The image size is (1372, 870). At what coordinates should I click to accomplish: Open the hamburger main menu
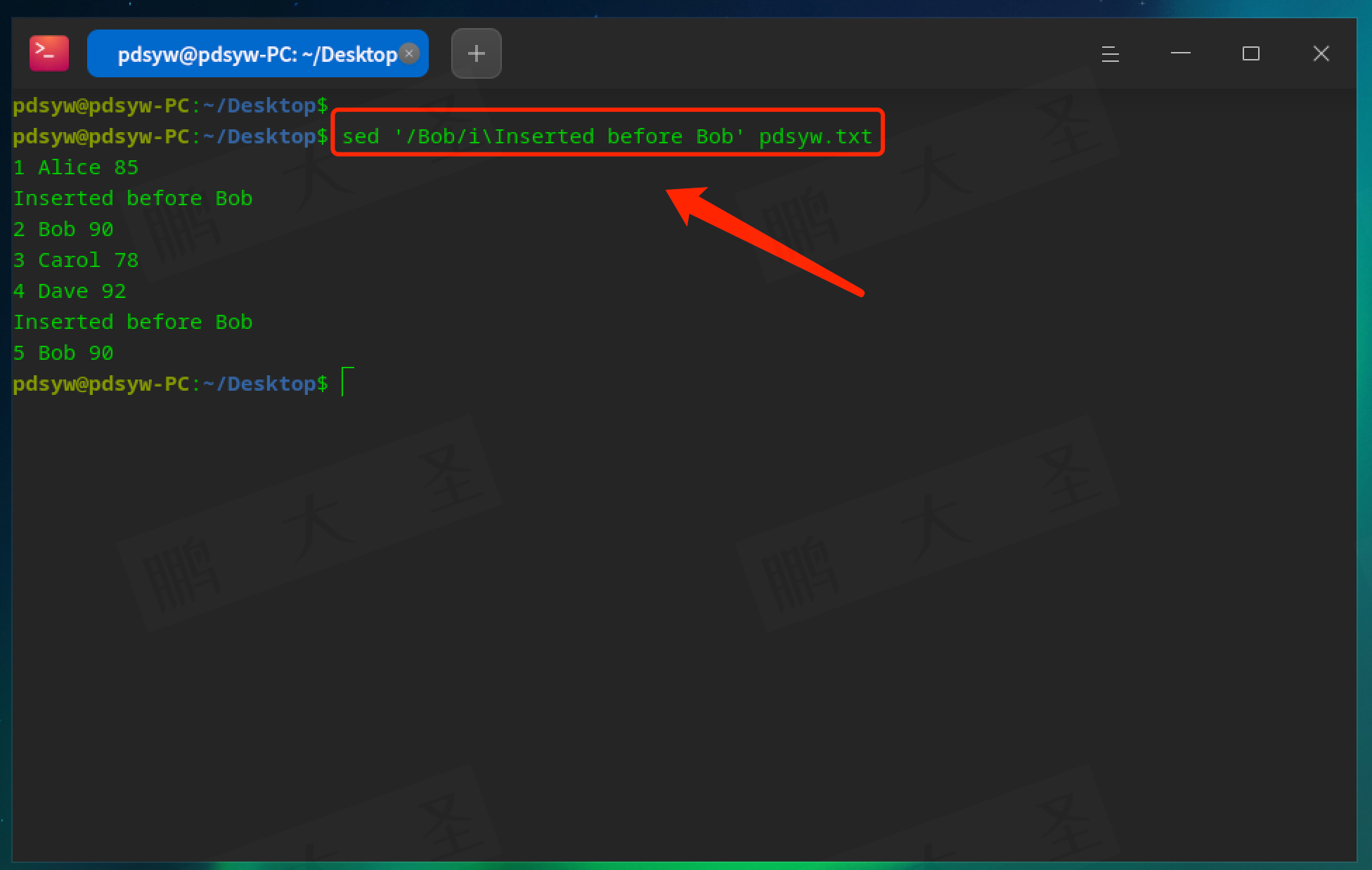pyautogui.click(x=1110, y=53)
